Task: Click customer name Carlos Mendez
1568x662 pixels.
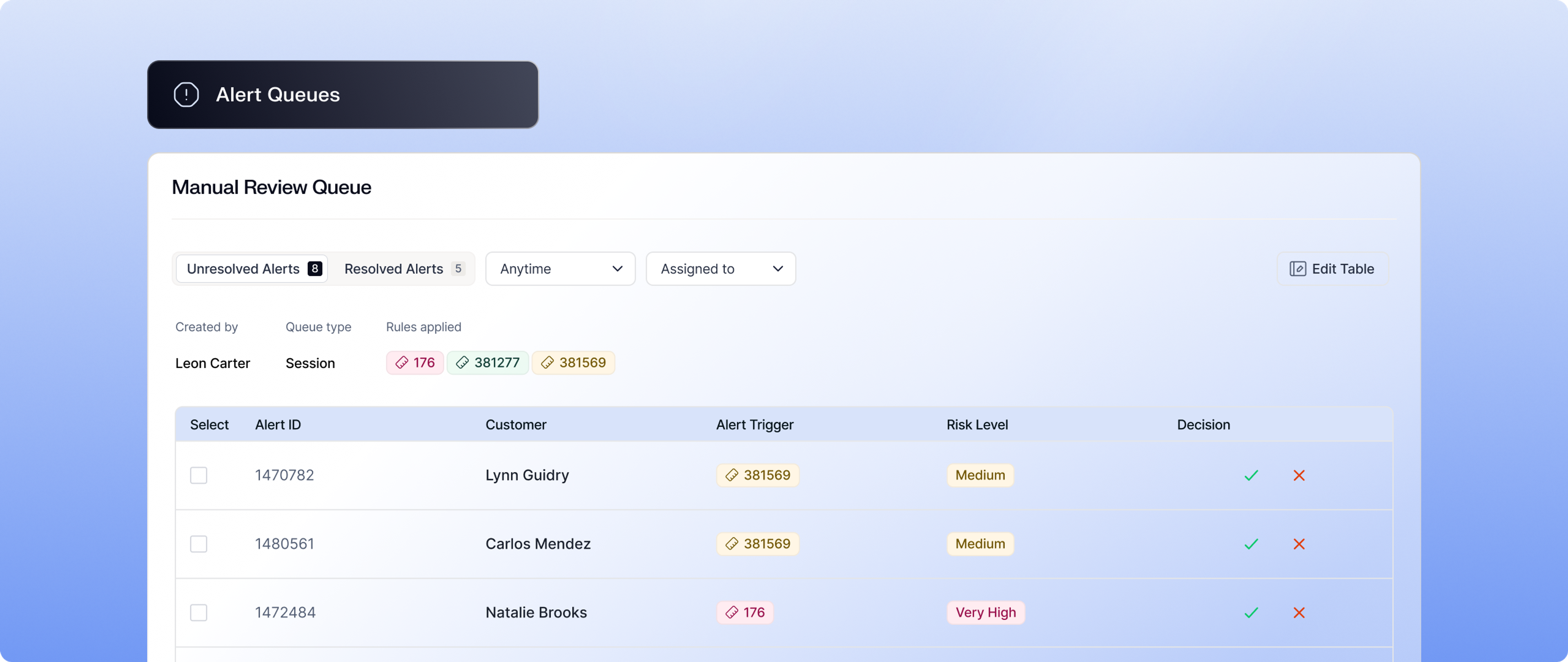Action: coord(538,544)
